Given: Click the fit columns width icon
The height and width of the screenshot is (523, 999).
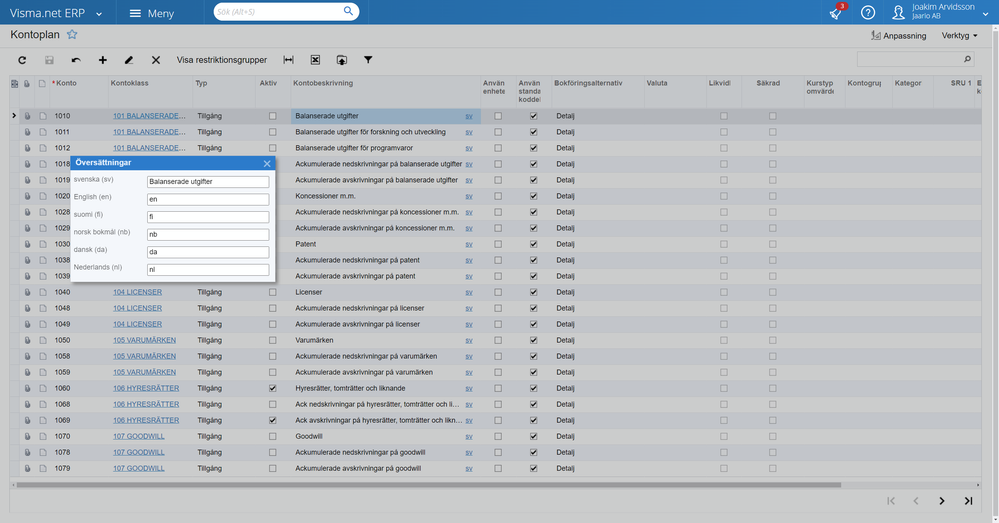Looking at the screenshot, I should 289,60.
